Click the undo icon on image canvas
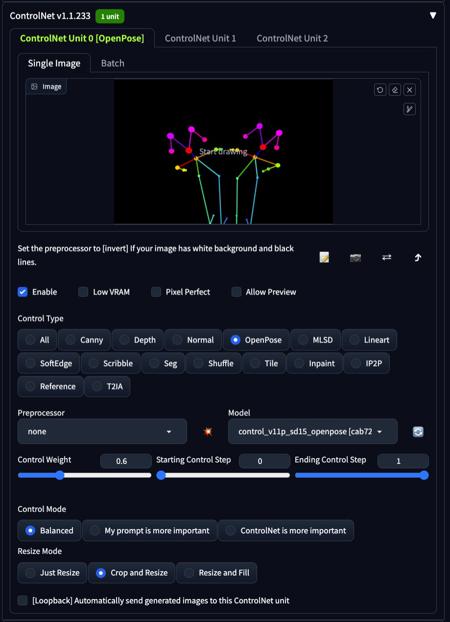This screenshot has height=622, width=450. click(380, 90)
